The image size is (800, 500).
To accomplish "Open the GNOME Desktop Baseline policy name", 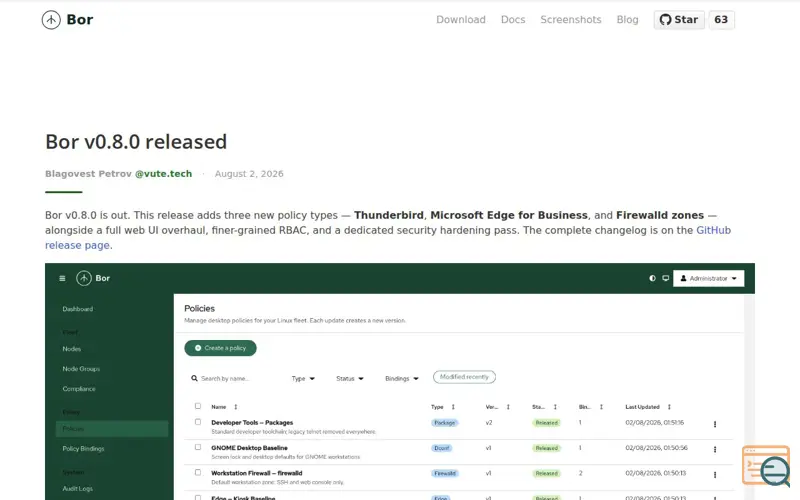I will (249, 448).
